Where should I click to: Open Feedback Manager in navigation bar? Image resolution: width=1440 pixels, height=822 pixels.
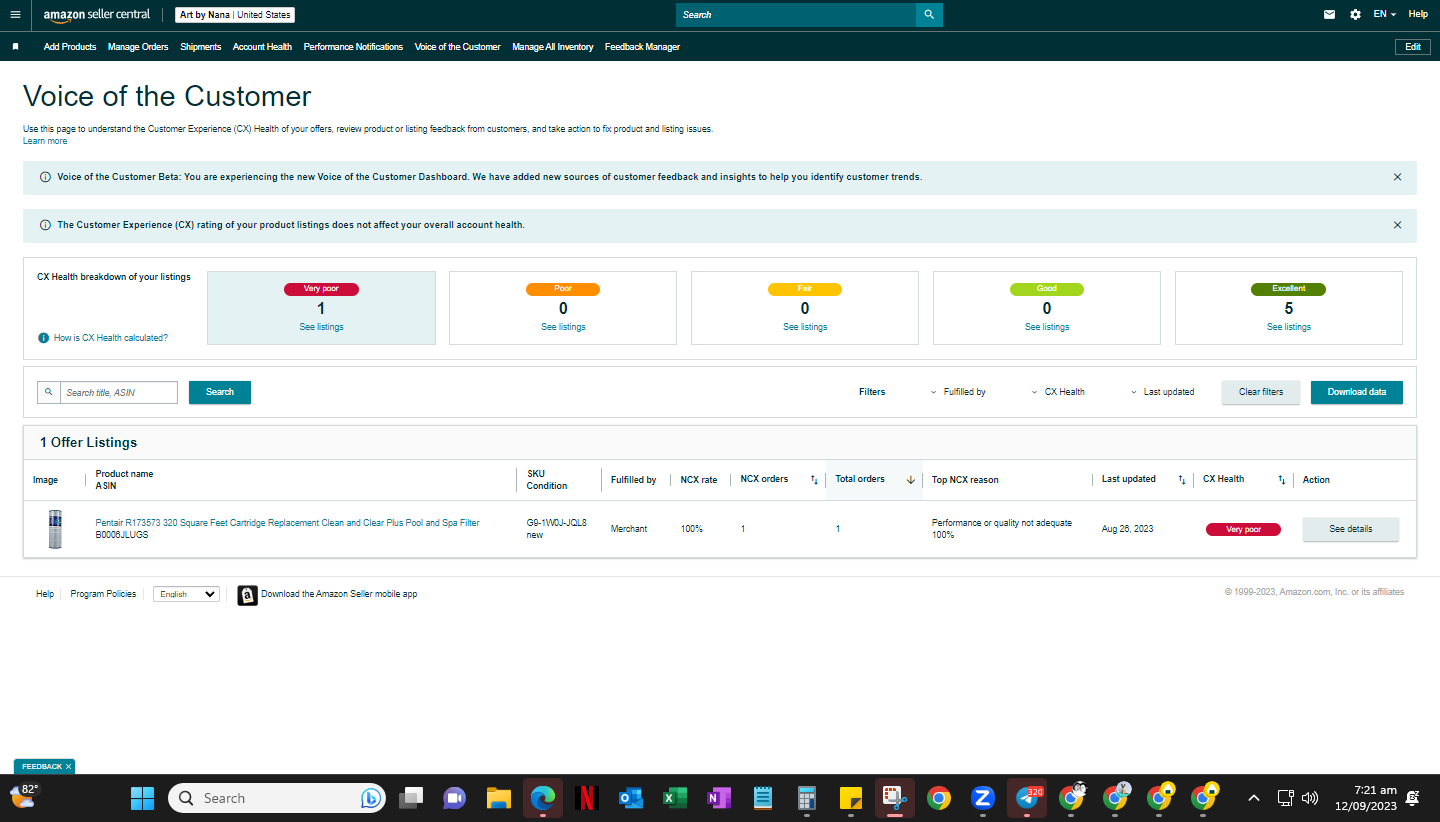[642, 47]
